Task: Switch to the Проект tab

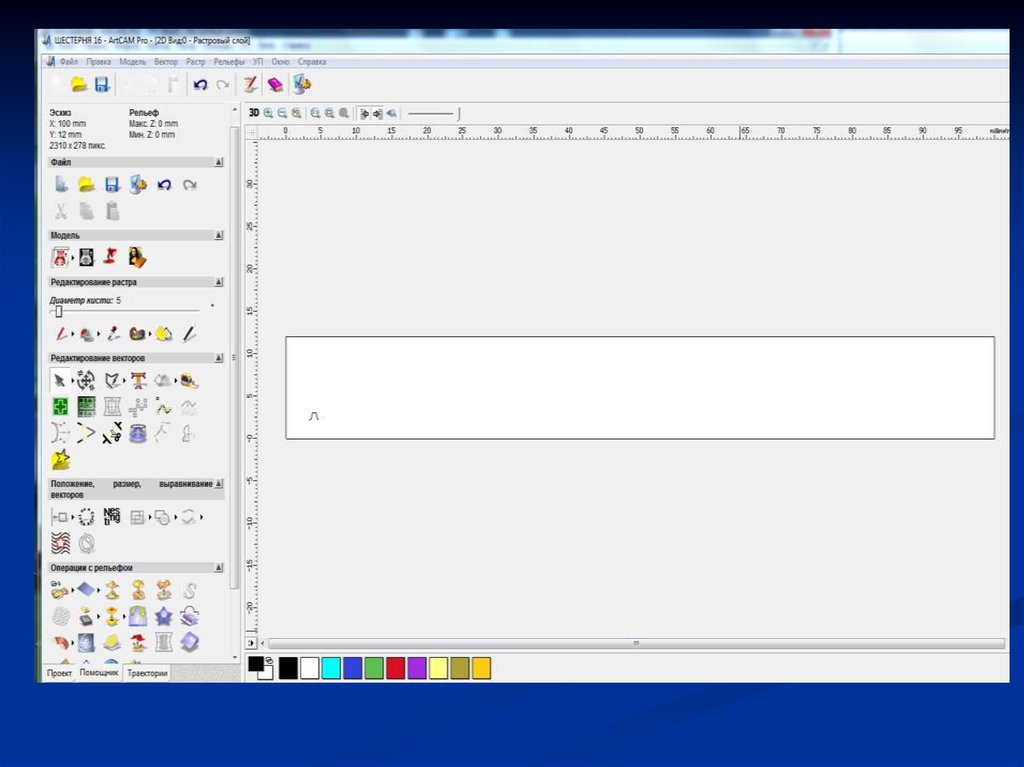Action: (59, 674)
